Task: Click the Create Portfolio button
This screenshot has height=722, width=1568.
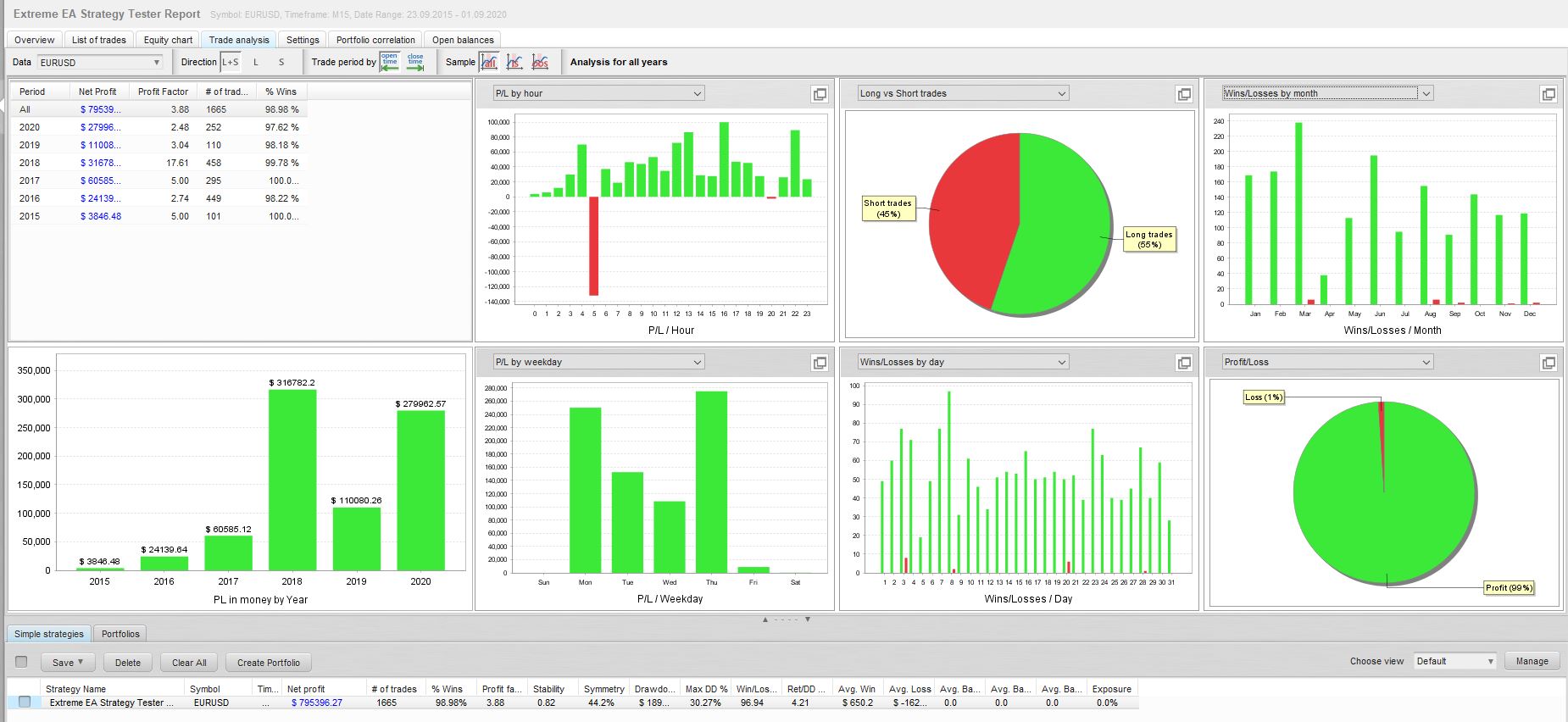Action: 269,663
